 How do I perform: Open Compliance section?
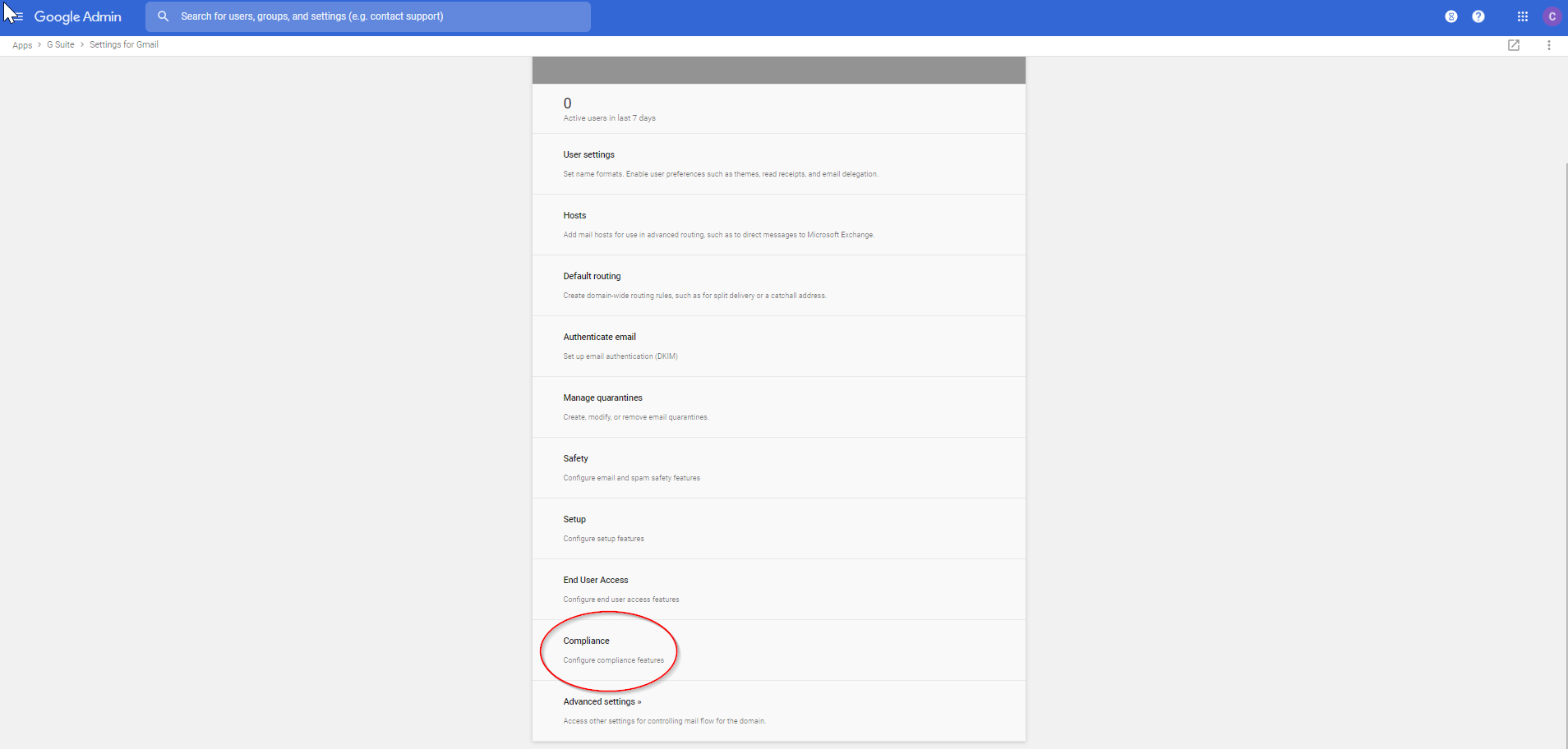[x=779, y=650]
